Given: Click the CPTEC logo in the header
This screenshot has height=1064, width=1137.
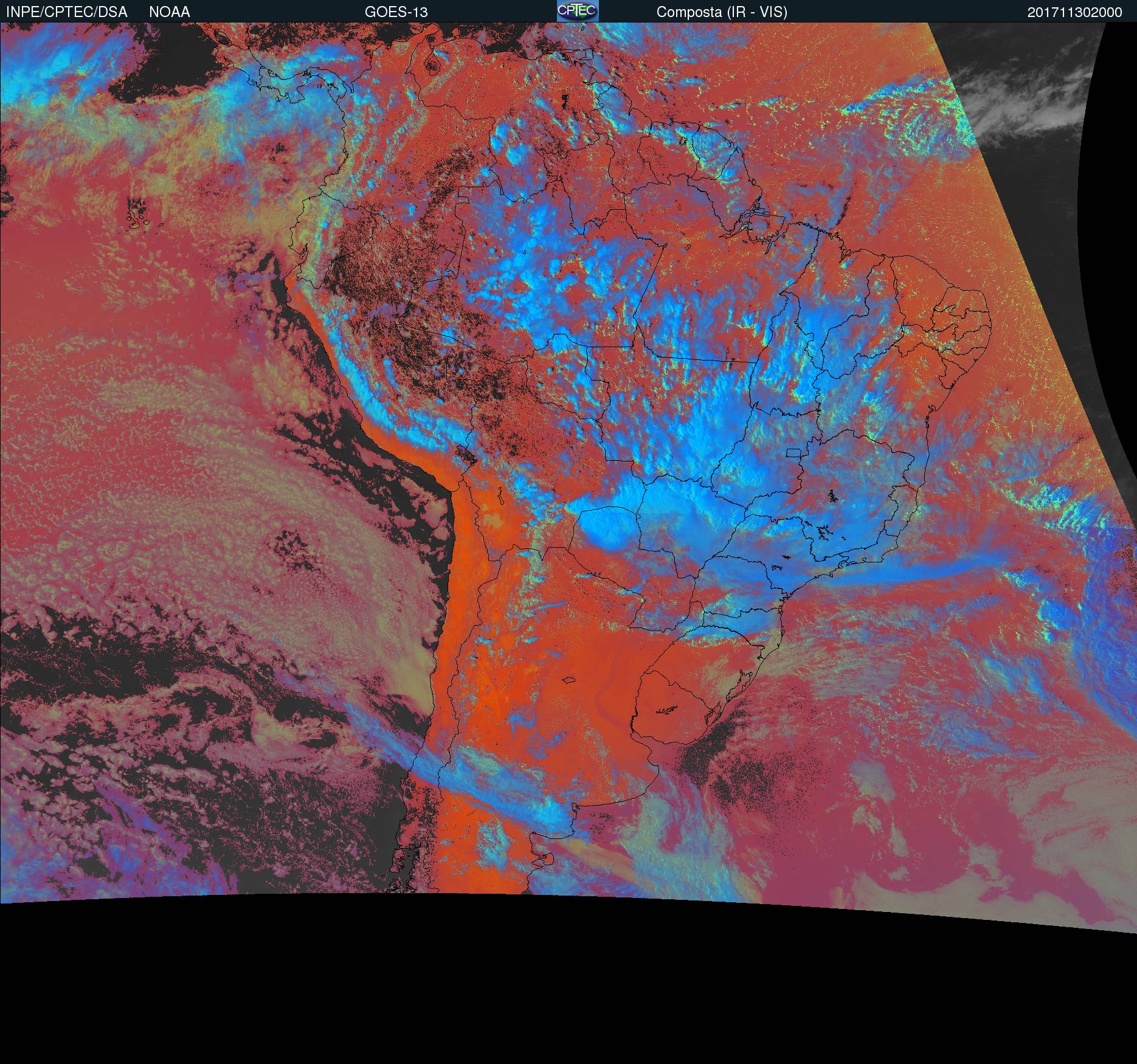Looking at the screenshot, I should click(x=578, y=11).
